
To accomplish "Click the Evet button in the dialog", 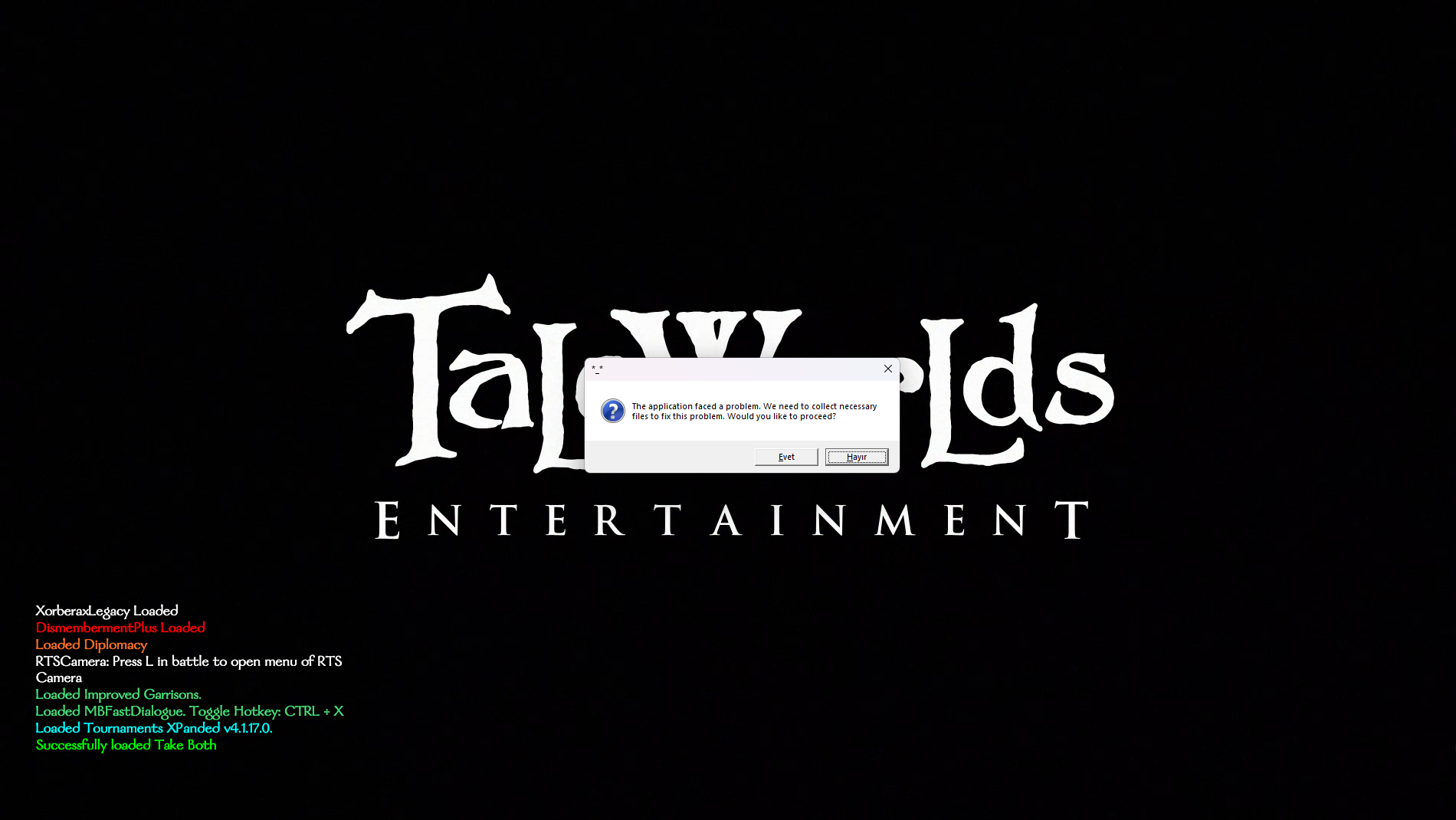I will point(786,457).
